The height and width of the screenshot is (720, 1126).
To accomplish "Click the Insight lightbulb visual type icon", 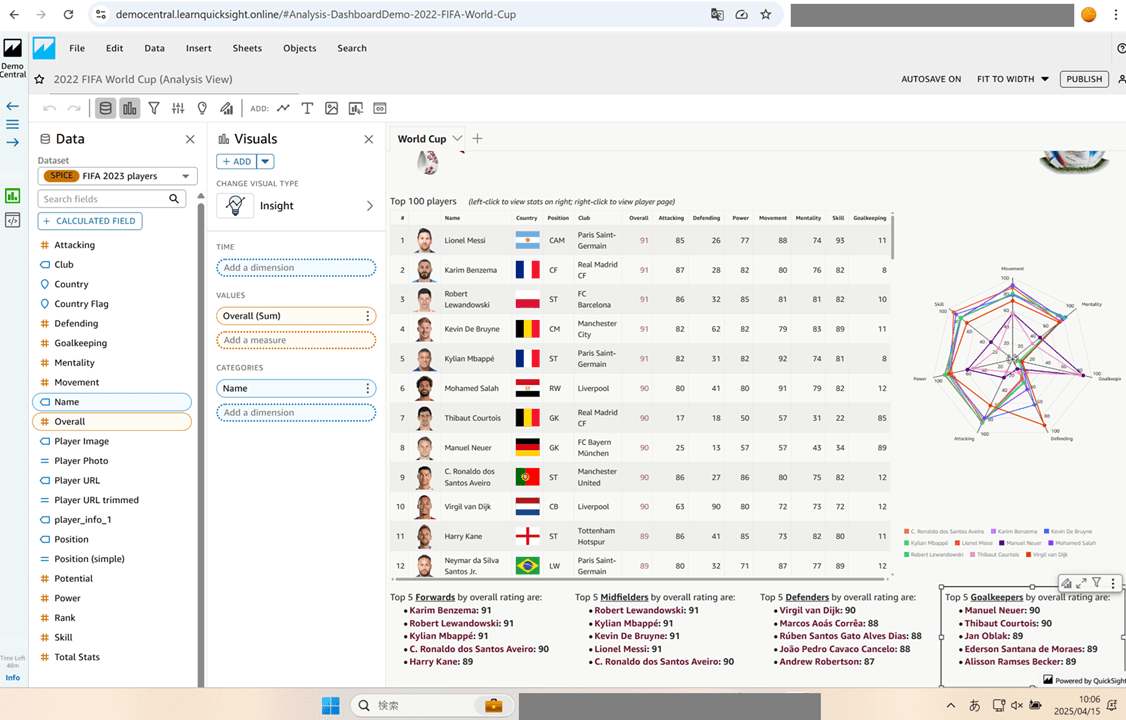I will point(236,206).
